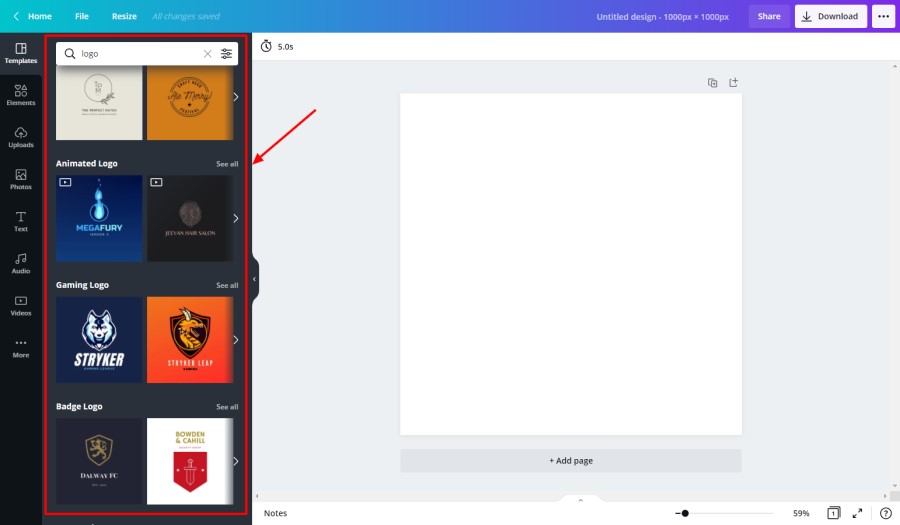Screen dimensions: 900x525
Task: Open the Uploads sidebar tab
Action: [x=21, y=137]
